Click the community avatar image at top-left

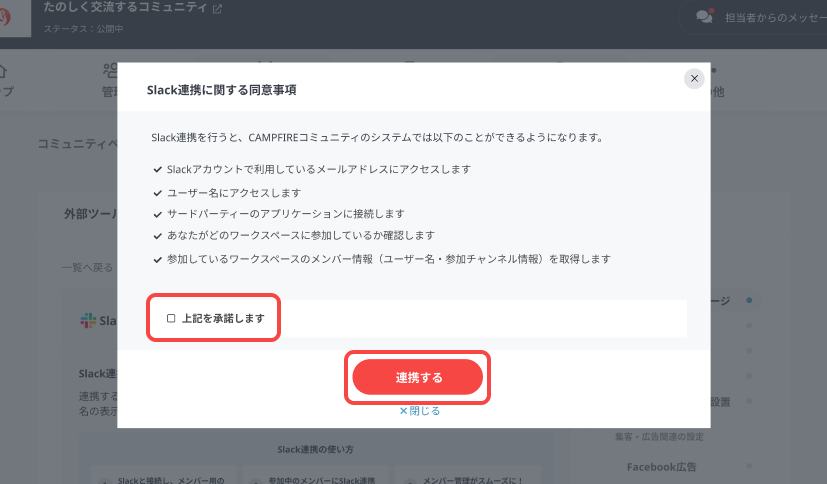pos(12,20)
